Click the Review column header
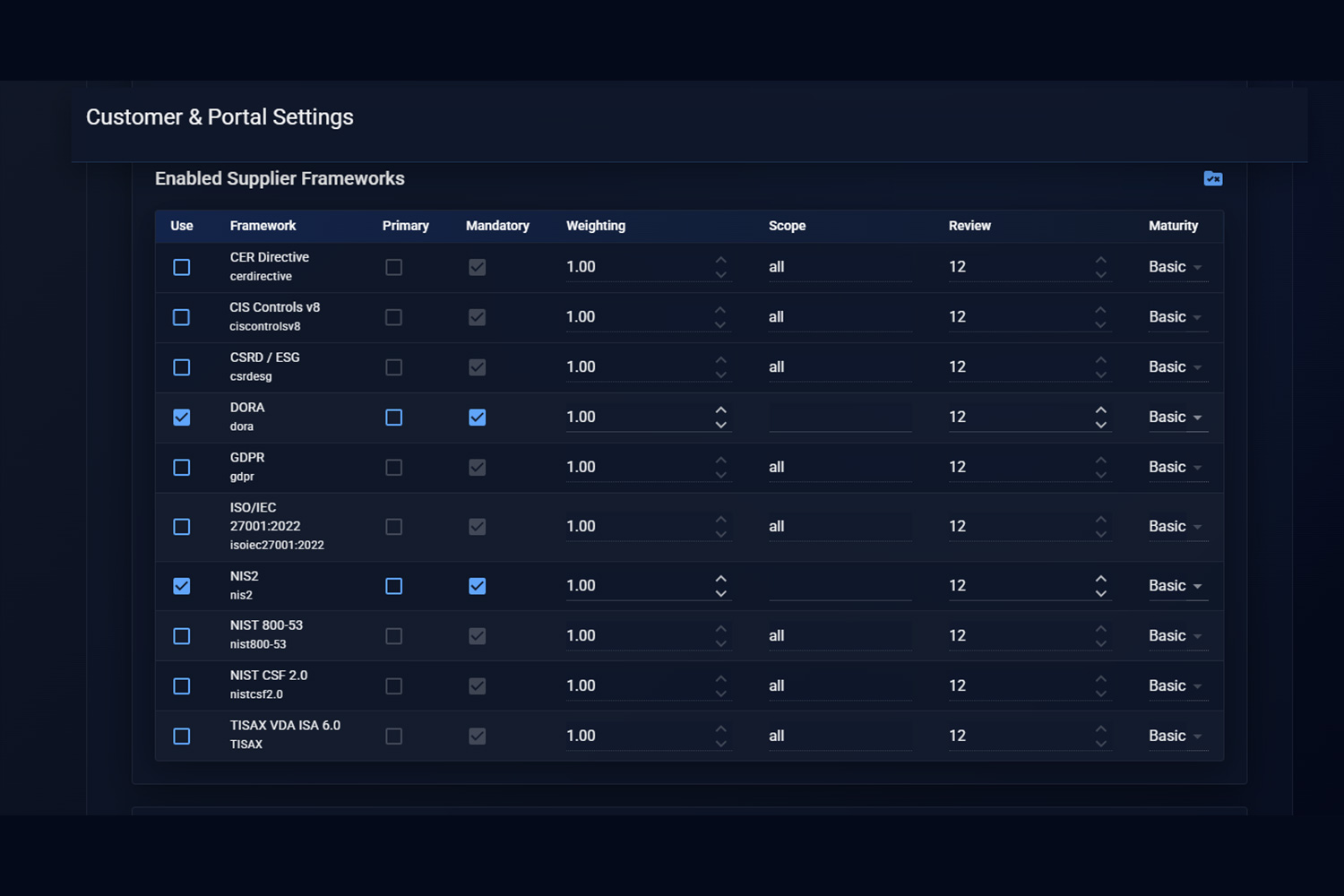 (x=969, y=226)
